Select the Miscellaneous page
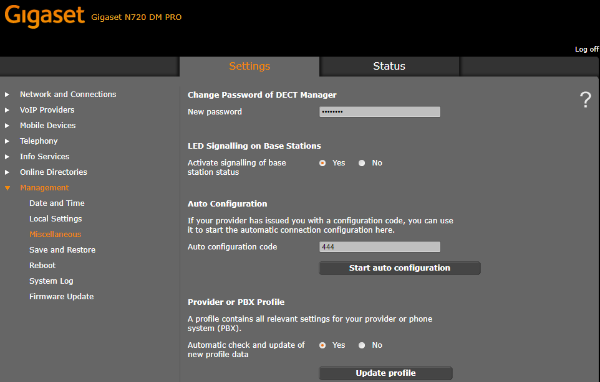Image resolution: width=600 pixels, height=382 pixels. point(55,234)
